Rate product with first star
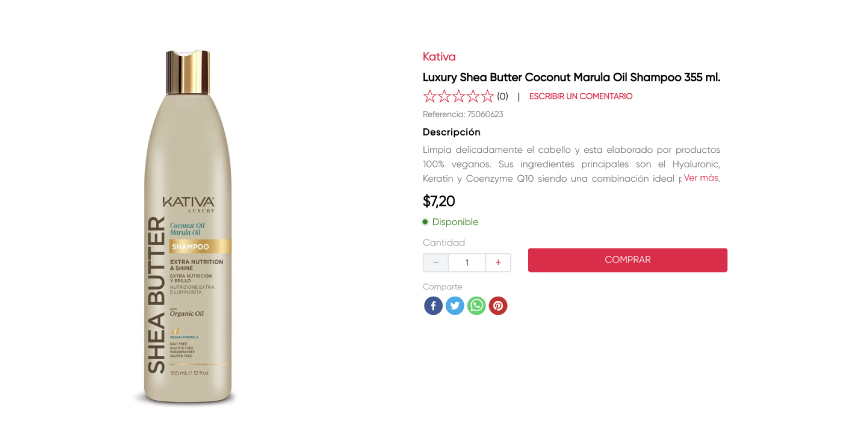This screenshot has height=433, width=866. (431, 97)
